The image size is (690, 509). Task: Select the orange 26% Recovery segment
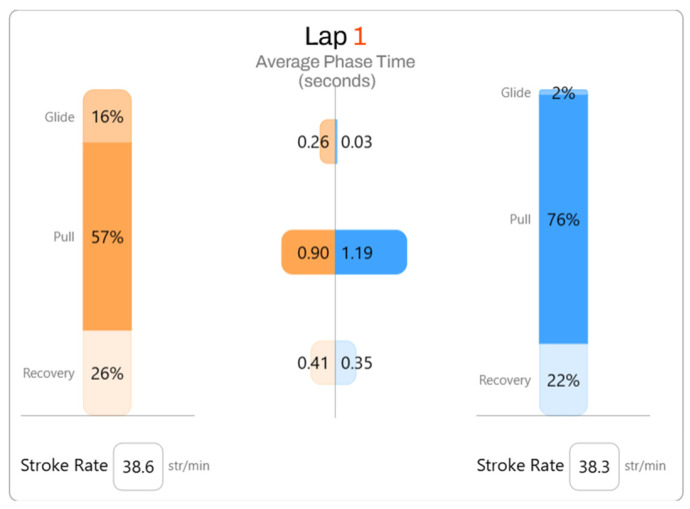tap(107, 373)
